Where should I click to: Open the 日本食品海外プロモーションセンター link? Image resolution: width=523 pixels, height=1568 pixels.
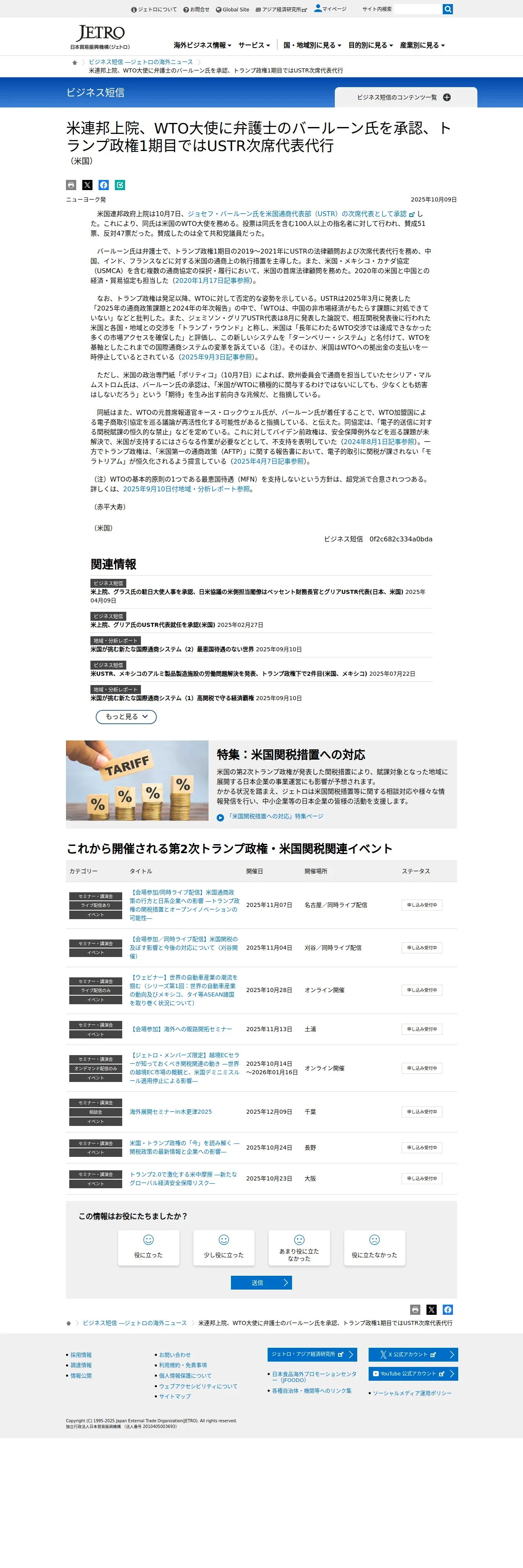[x=314, y=1377]
